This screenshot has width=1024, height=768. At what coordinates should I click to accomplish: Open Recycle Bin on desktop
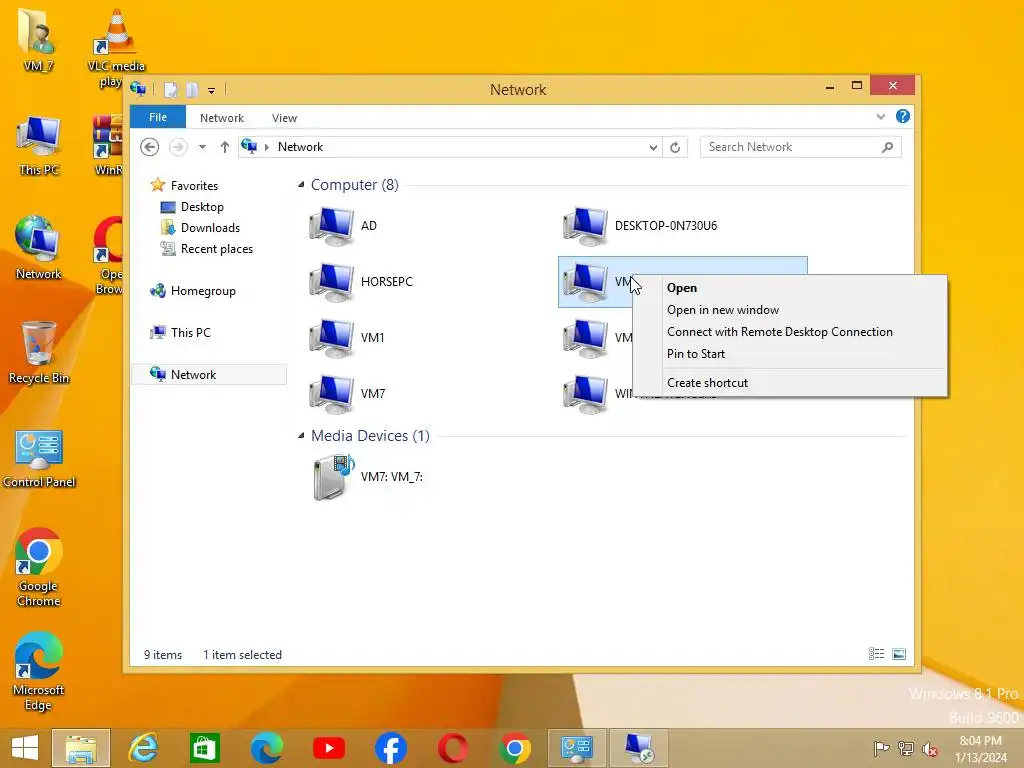click(x=39, y=353)
